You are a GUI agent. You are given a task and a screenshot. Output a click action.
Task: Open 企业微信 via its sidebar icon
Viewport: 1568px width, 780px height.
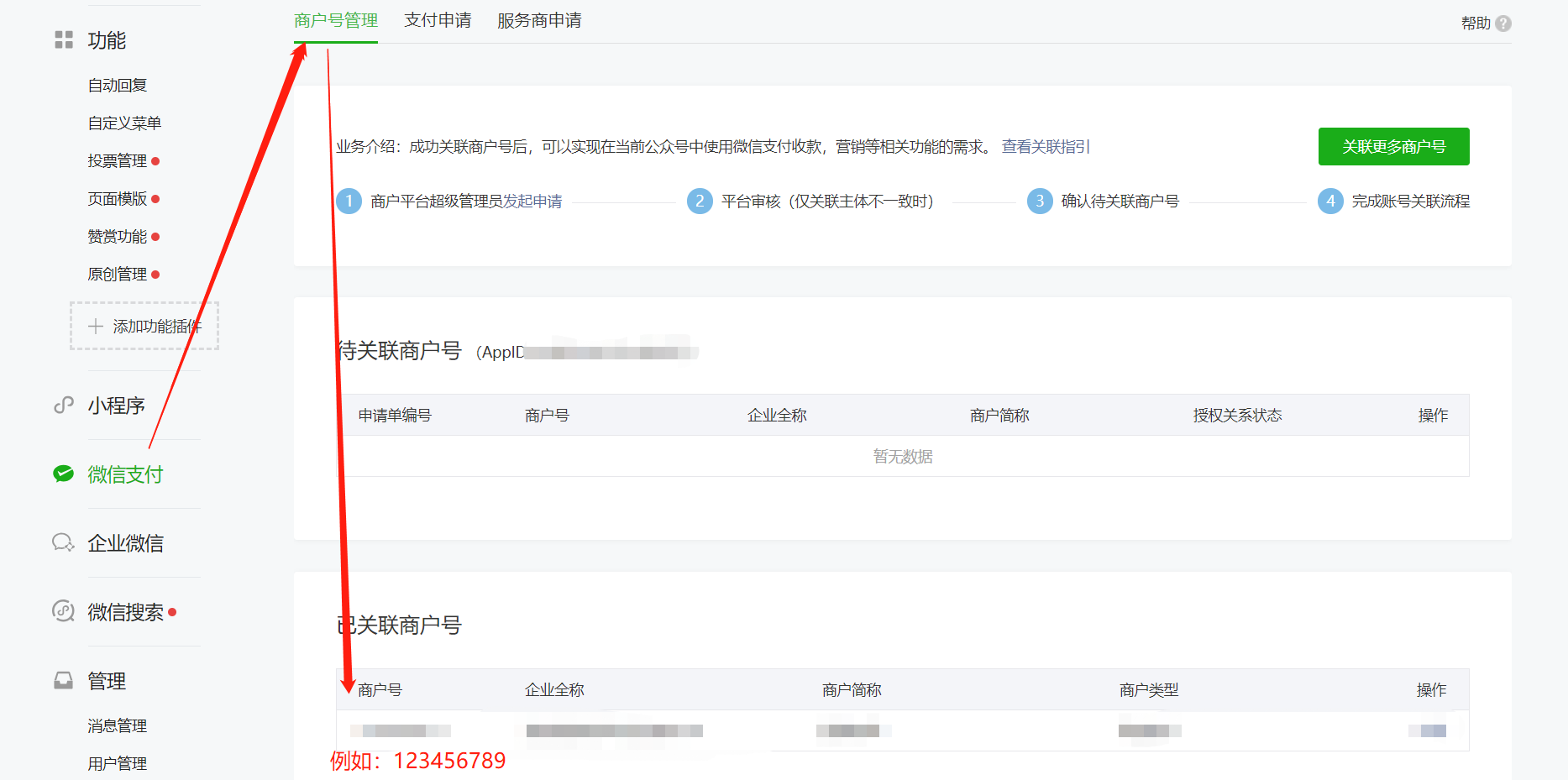click(x=62, y=542)
